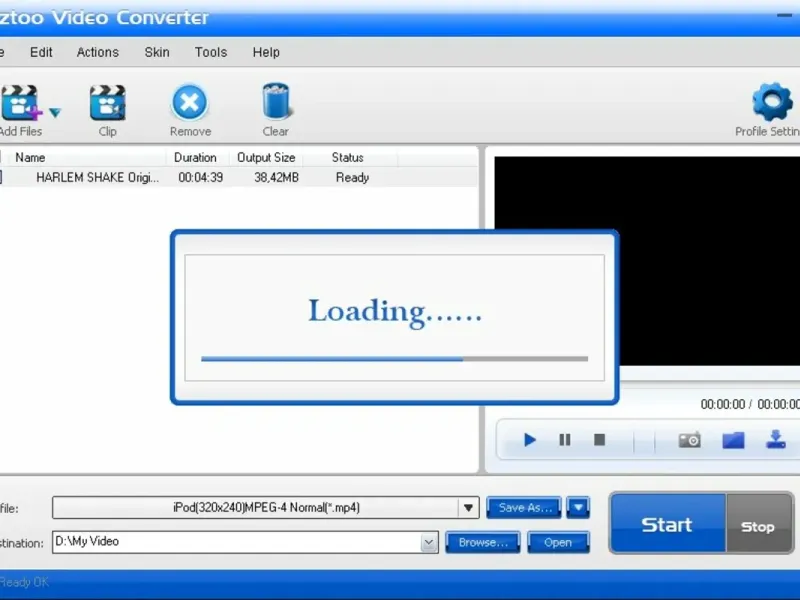The width and height of the screenshot is (800, 600).
Task: Click the 00:04:39 duration value
Action: coord(201,178)
